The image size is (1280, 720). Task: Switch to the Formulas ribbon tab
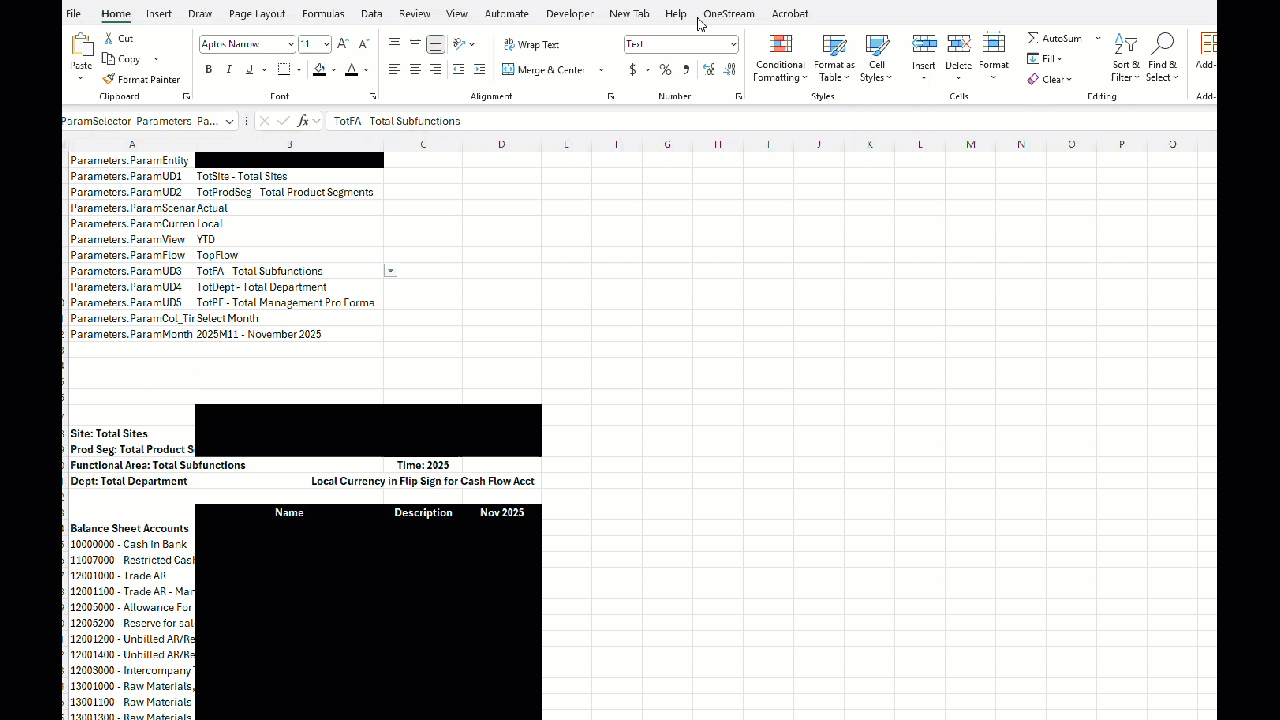tap(322, 13)
